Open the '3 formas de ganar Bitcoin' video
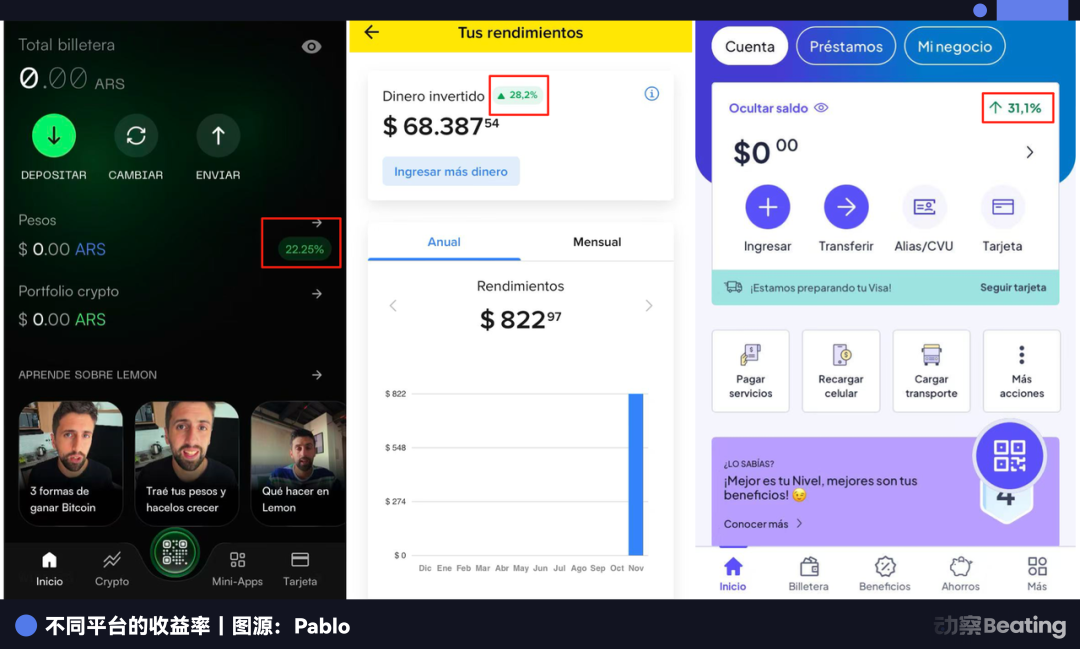The image size is (1080, 649). pos(70,463)
